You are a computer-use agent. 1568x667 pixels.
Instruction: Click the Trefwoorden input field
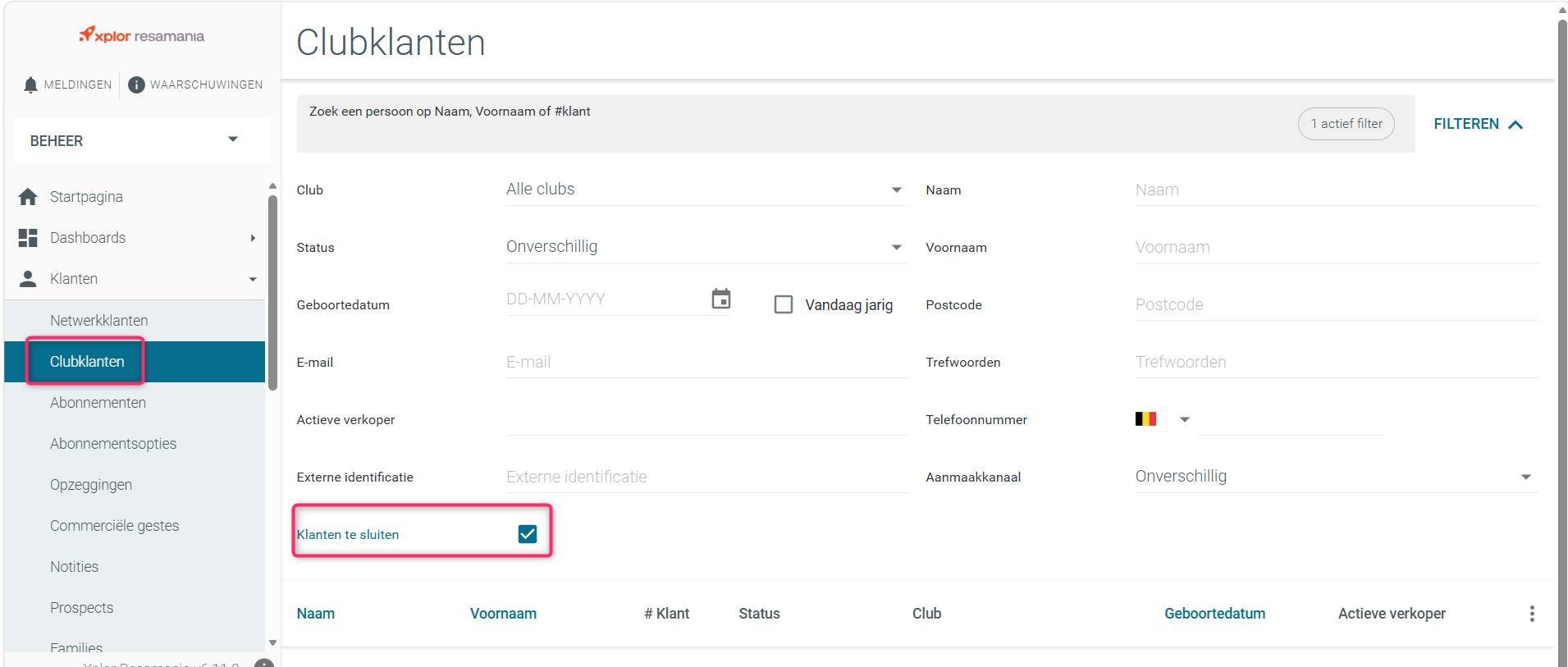click(1337, 362)
